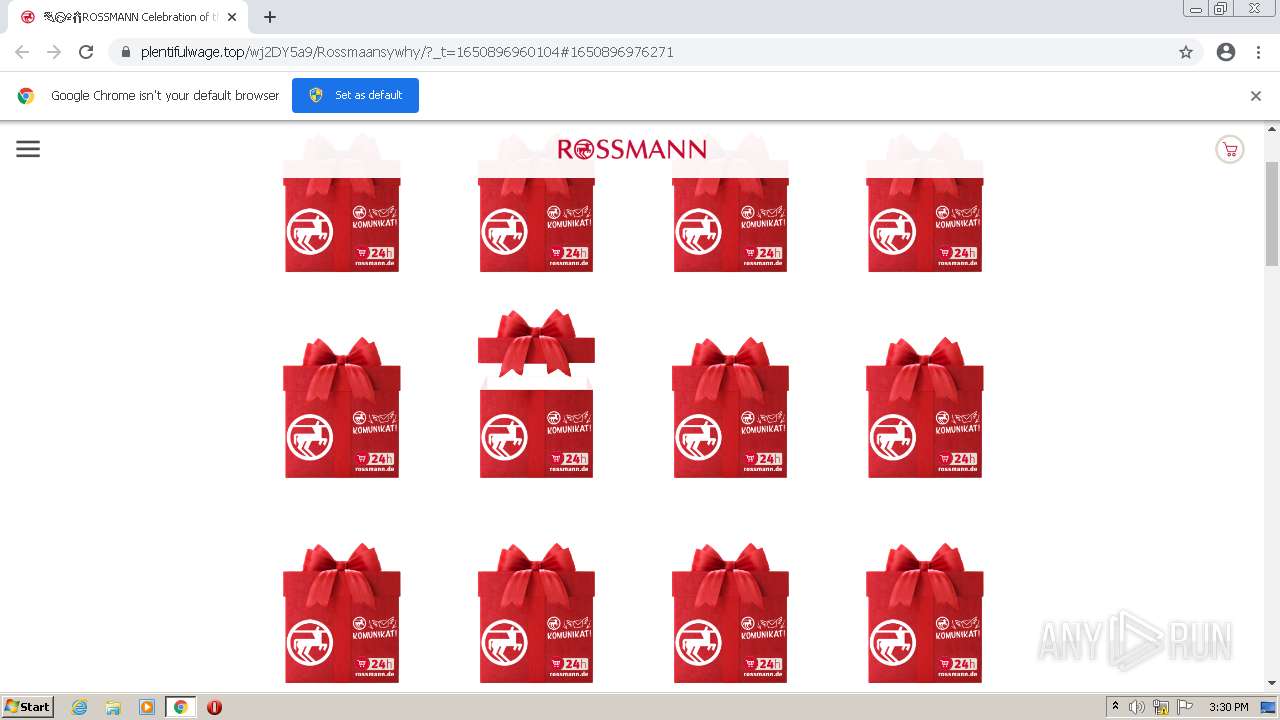Open the Chrome profile avatar
Viewport: 1280px width, 720px height.
1226,52
